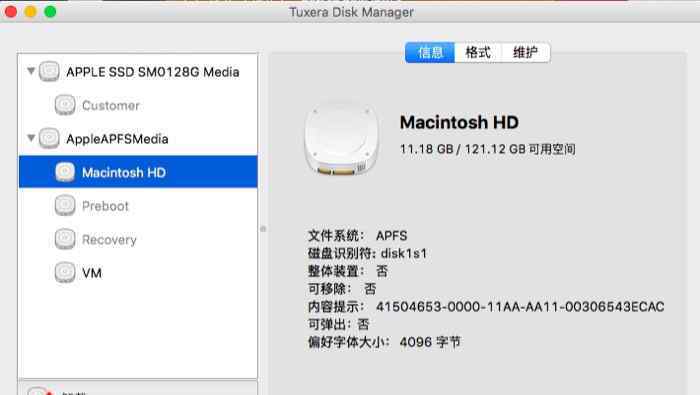Click the Customer volume icon
The image size is (700, 395).
point(65,105)
